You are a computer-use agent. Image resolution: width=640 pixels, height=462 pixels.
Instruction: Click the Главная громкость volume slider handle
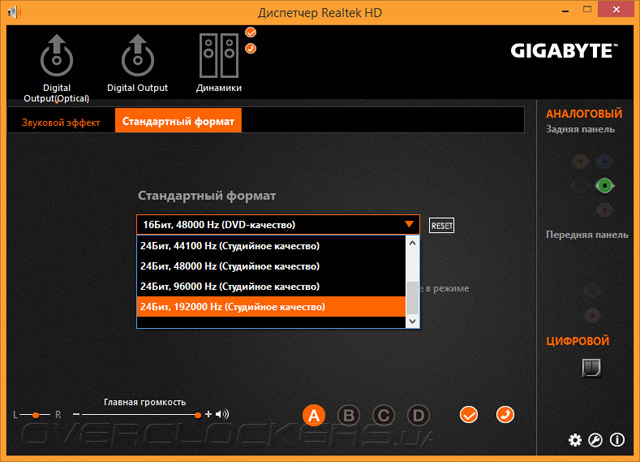click(x=198, y=415)
